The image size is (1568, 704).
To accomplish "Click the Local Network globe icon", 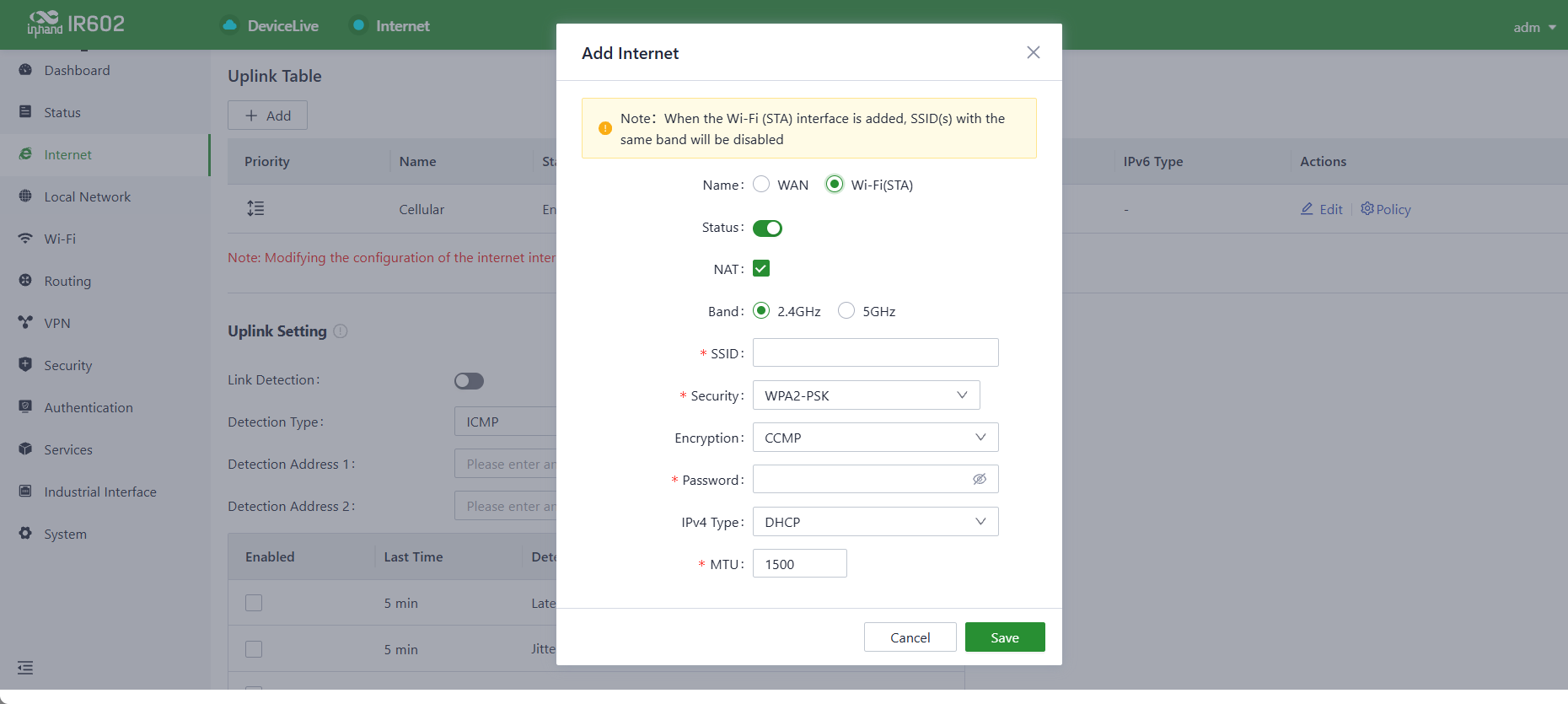I will click(25, 196).
